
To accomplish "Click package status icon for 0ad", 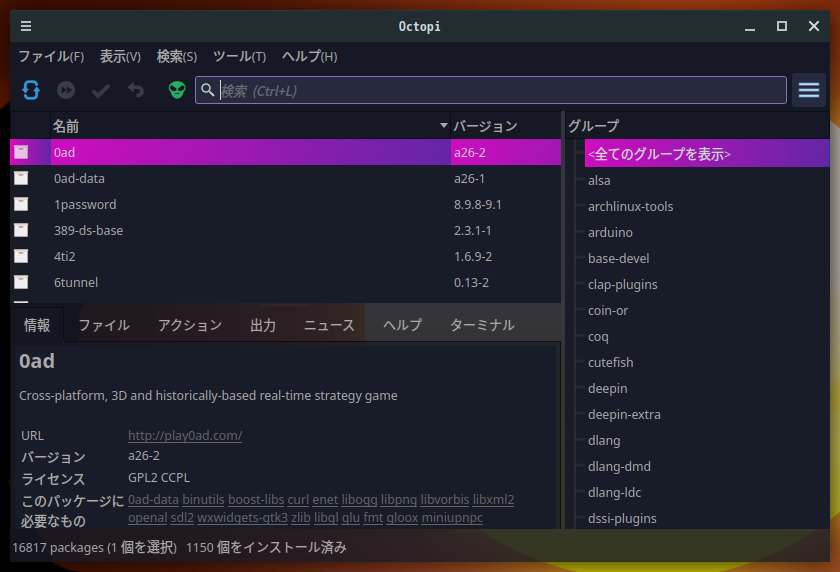I will coord(21,152).
